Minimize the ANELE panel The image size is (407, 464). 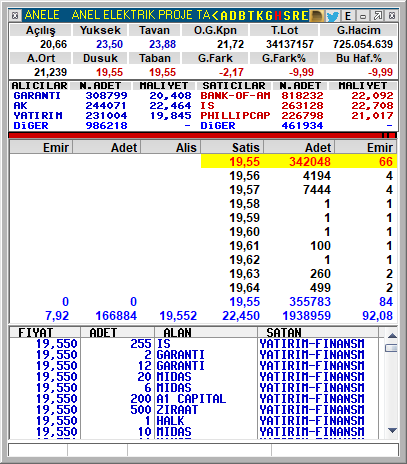point(363,15)
